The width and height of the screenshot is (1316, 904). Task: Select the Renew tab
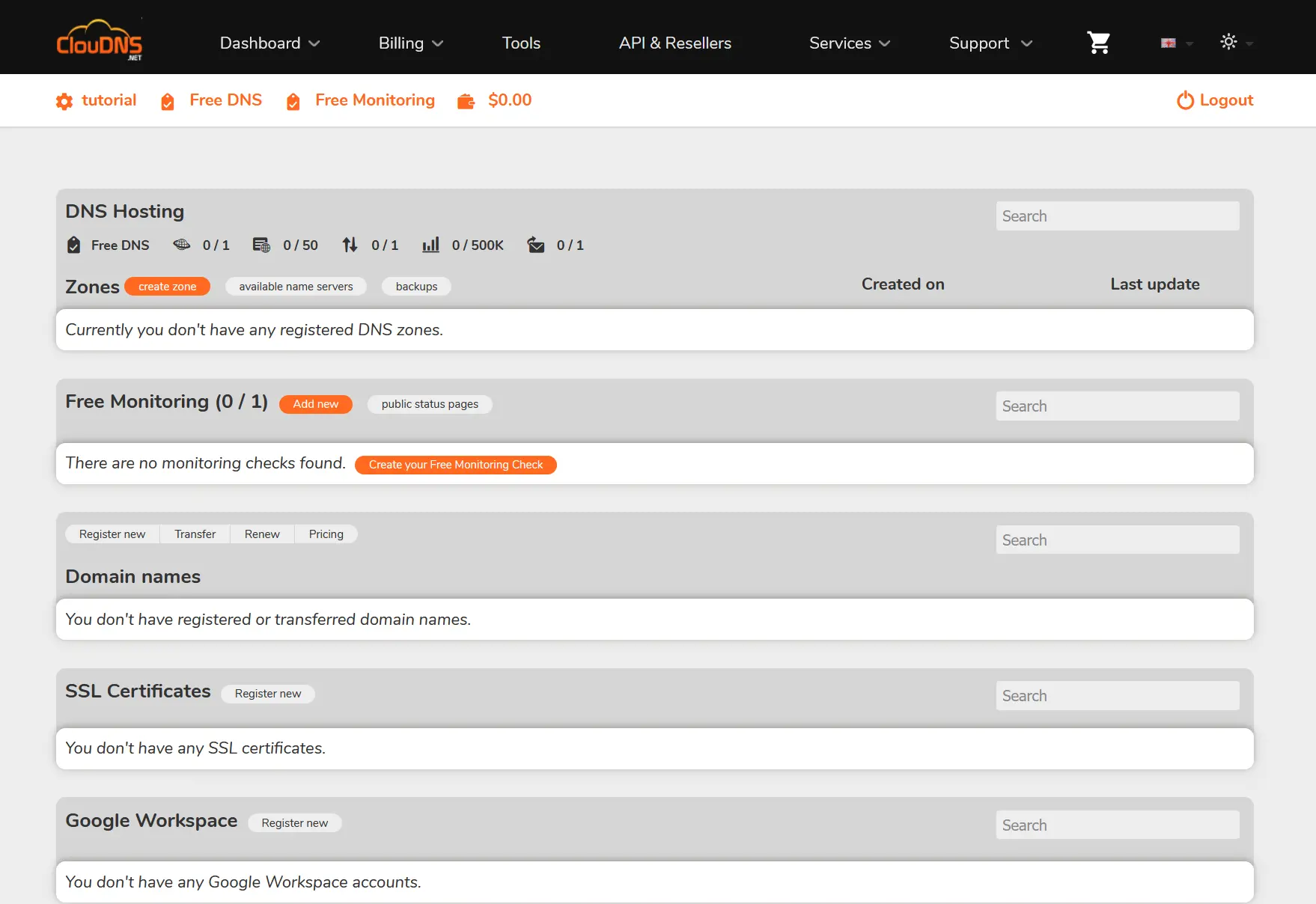point(262,534)
